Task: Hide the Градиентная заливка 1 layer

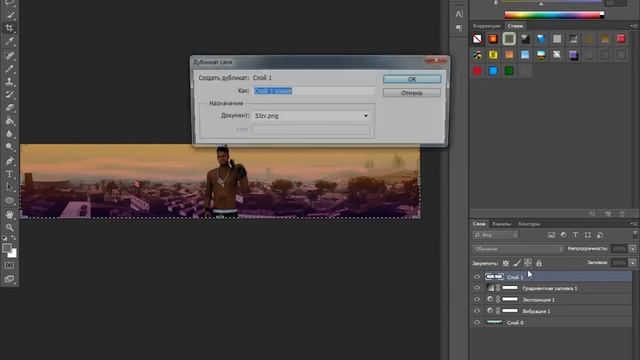Action: pyautogui.click(x=477, y=288)
